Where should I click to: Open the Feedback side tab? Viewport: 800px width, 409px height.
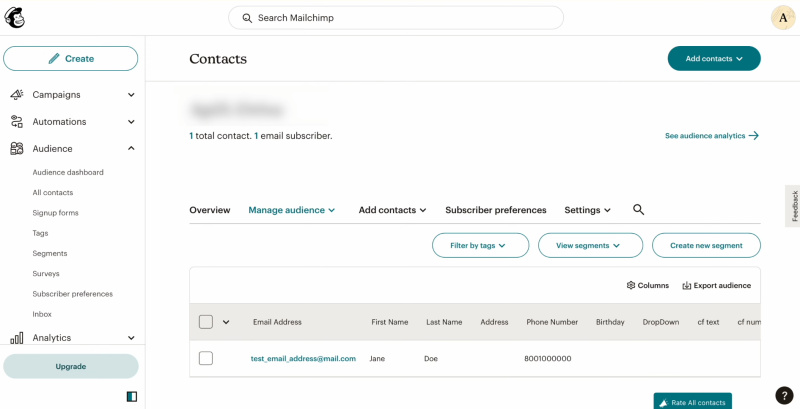pyautogui.click(x=793, y=206)
